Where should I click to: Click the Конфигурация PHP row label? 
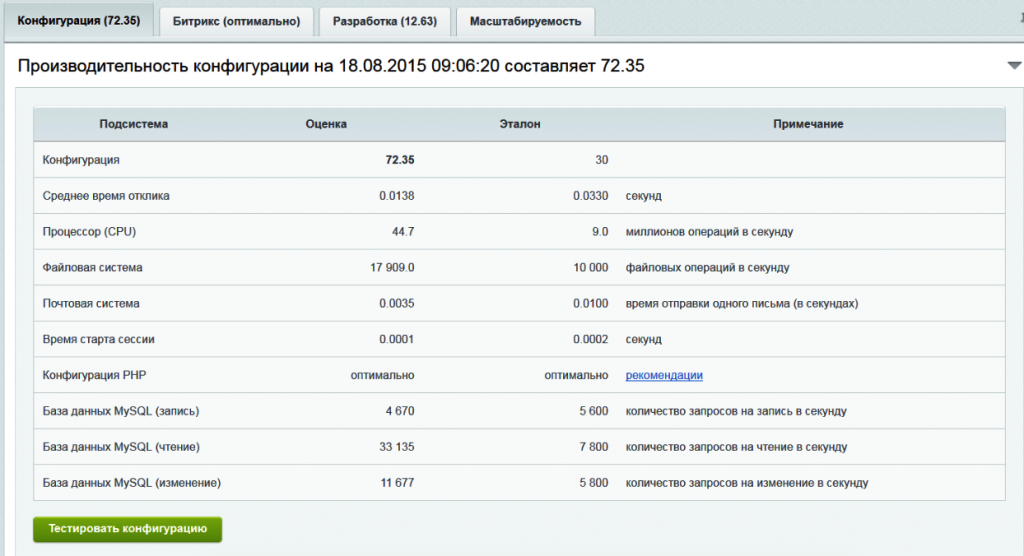(x=97, y=375)
